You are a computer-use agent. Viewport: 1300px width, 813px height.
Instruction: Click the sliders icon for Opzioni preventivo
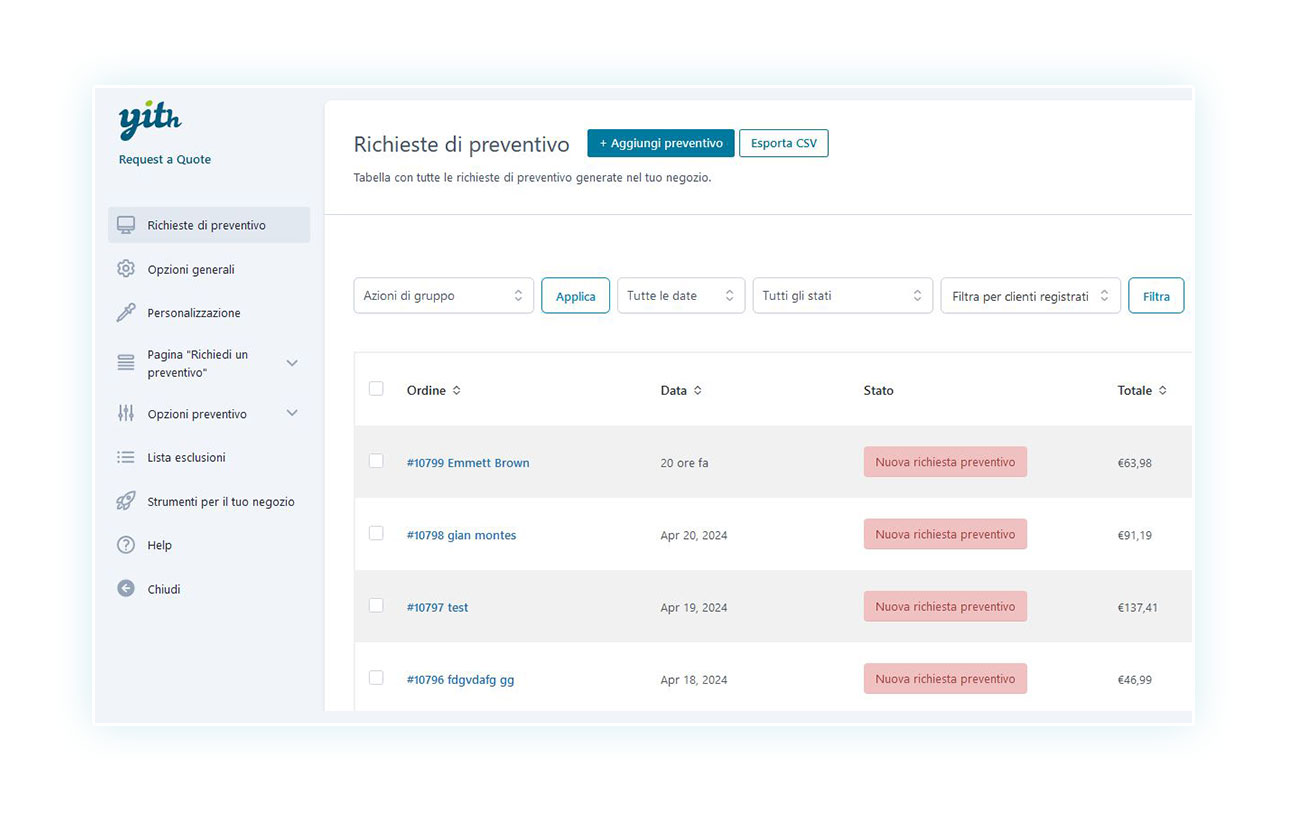[126, 413]
